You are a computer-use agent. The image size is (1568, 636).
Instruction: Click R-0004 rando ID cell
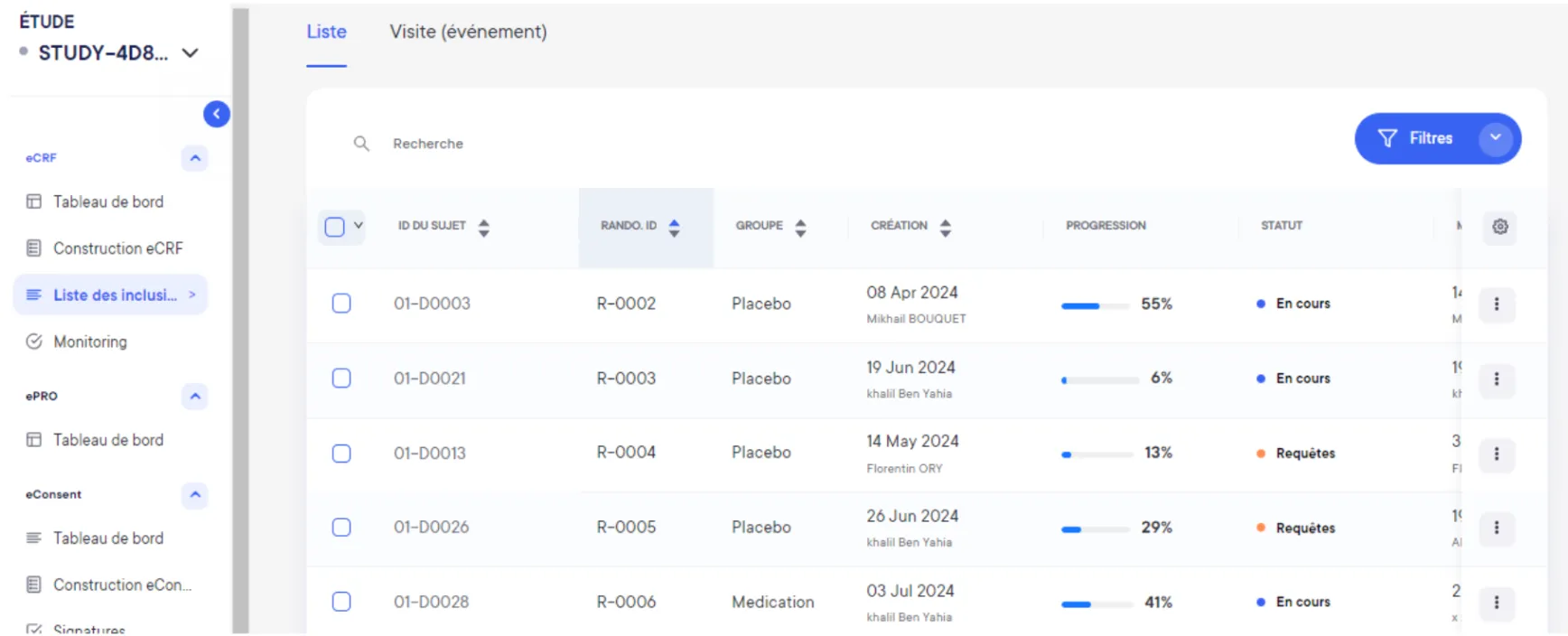(626, 453)
